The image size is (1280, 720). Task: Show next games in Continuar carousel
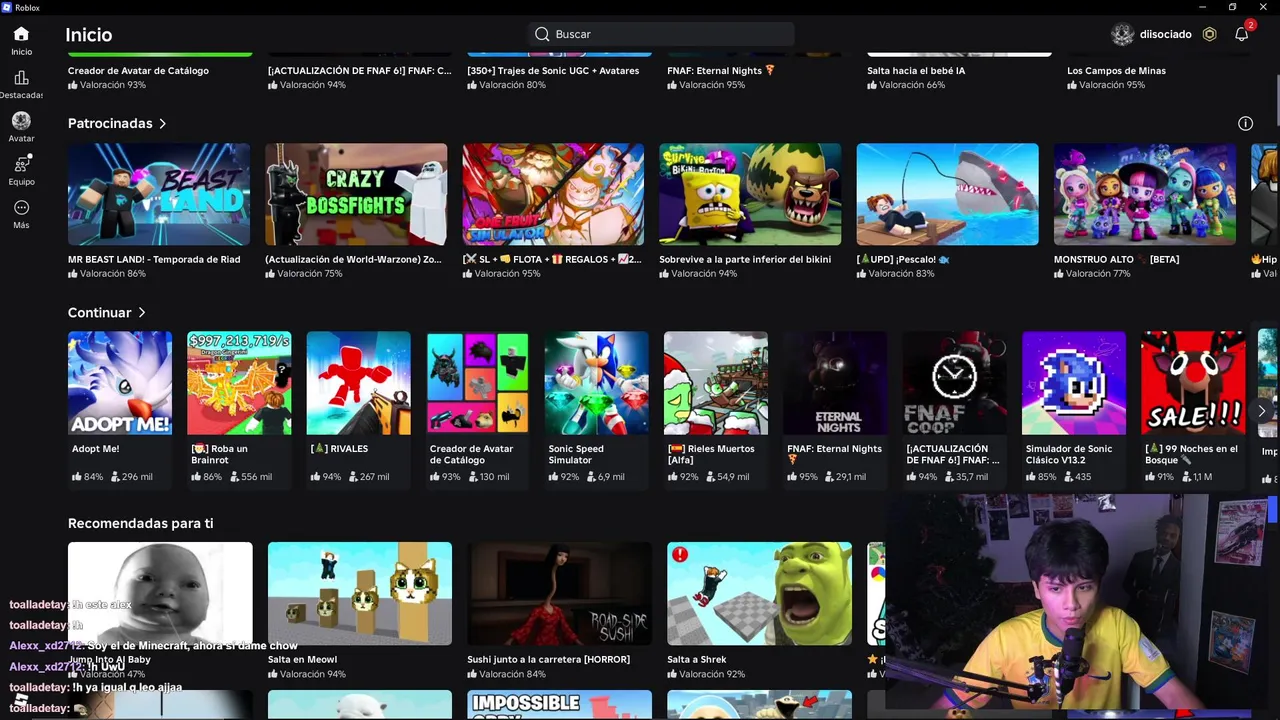point(1262,411)
